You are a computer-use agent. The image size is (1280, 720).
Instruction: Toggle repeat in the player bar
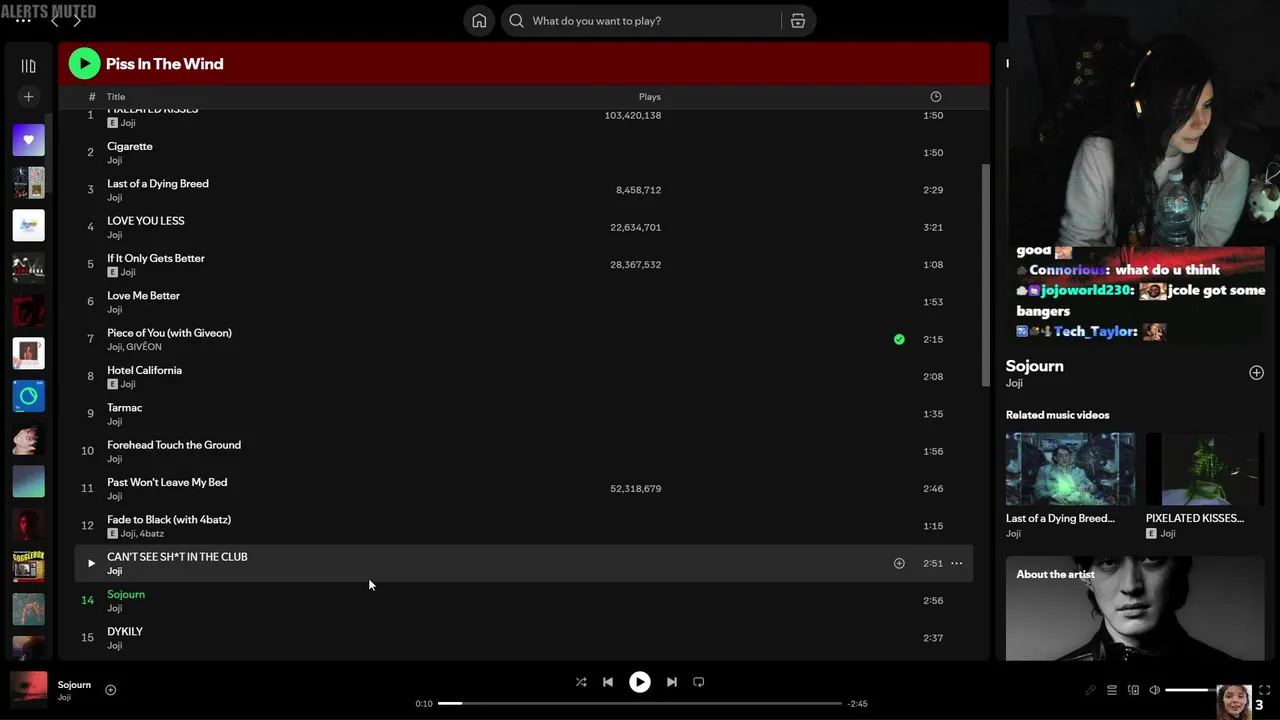pos(699,682)
